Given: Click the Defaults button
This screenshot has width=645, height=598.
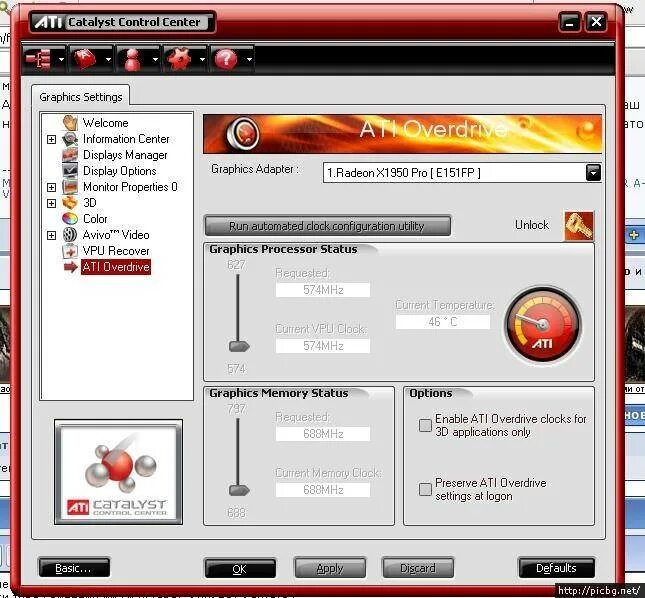Looking at the screenshot, I should [556, 568].
